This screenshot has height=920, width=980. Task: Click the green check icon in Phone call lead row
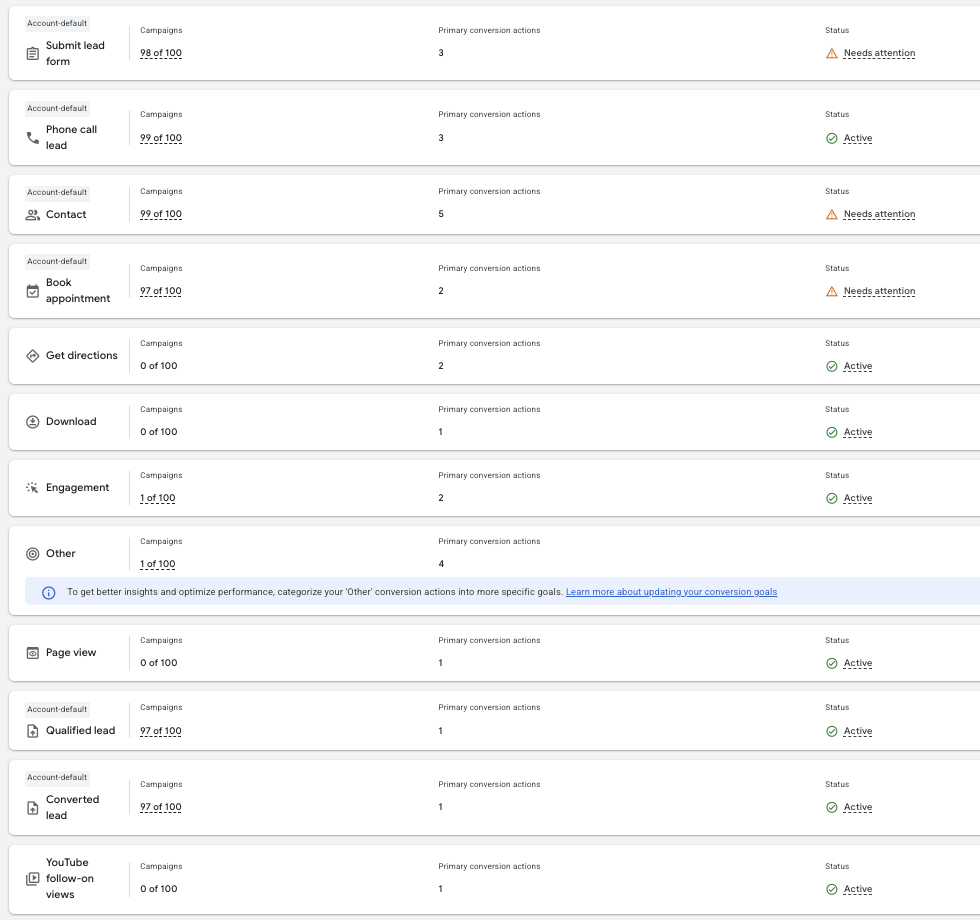tap(831, 138)
